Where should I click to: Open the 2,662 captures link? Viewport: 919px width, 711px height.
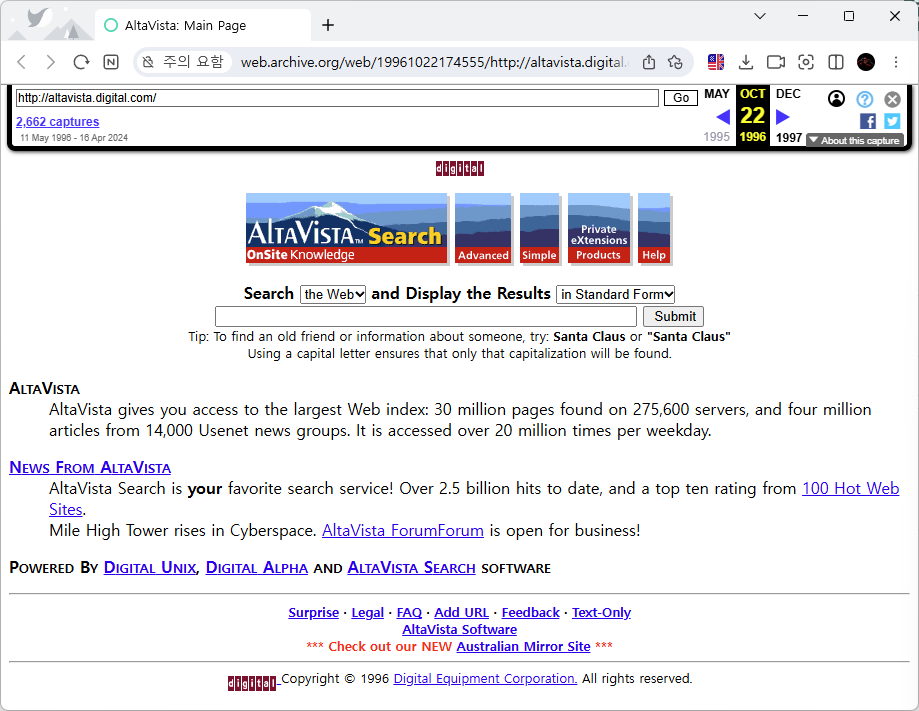click(x=57, y=122)
